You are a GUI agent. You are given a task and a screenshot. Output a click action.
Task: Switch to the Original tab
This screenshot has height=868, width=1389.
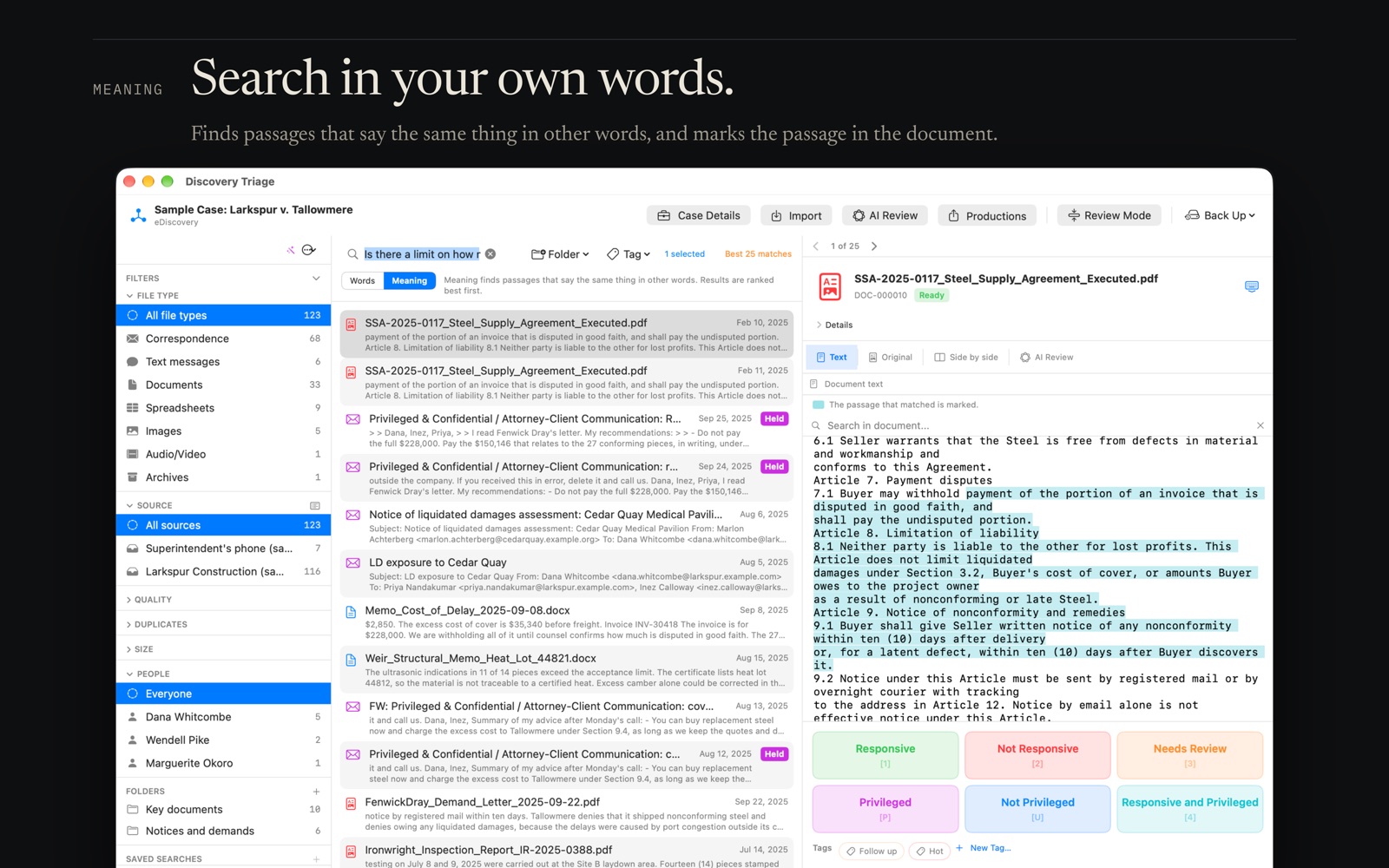click(891, 357)
